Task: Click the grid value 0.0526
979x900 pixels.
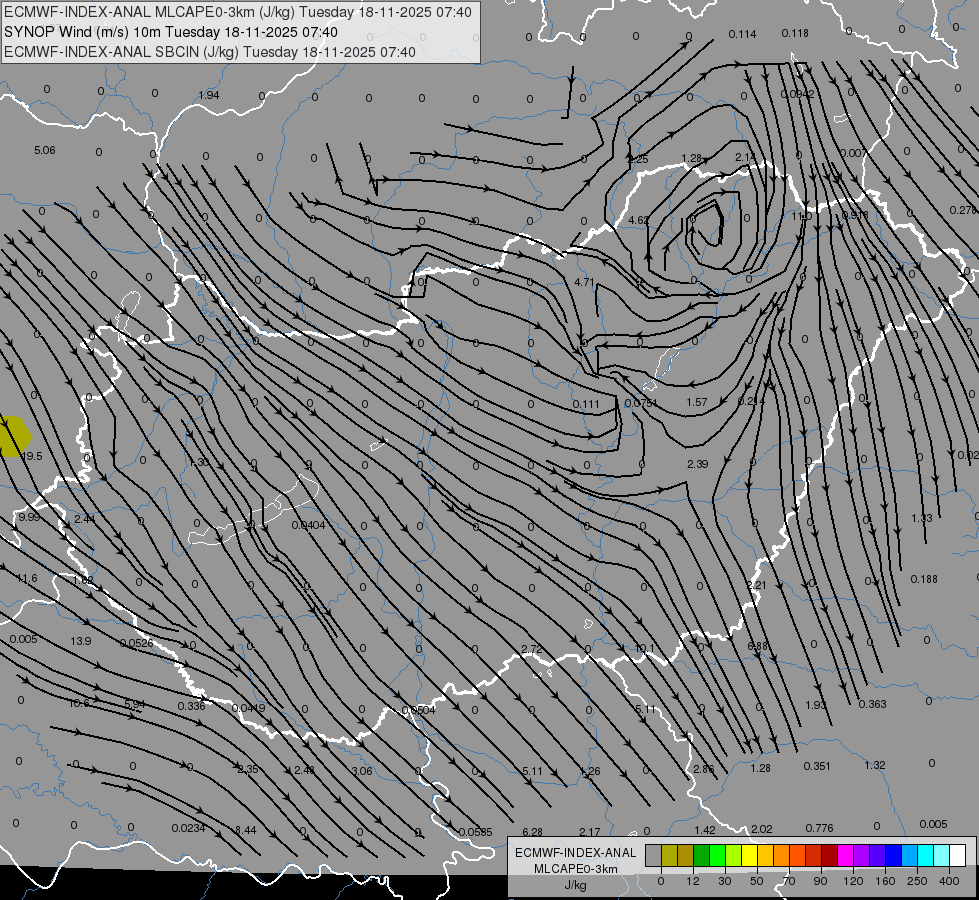Action: click(x=136, y=643)
